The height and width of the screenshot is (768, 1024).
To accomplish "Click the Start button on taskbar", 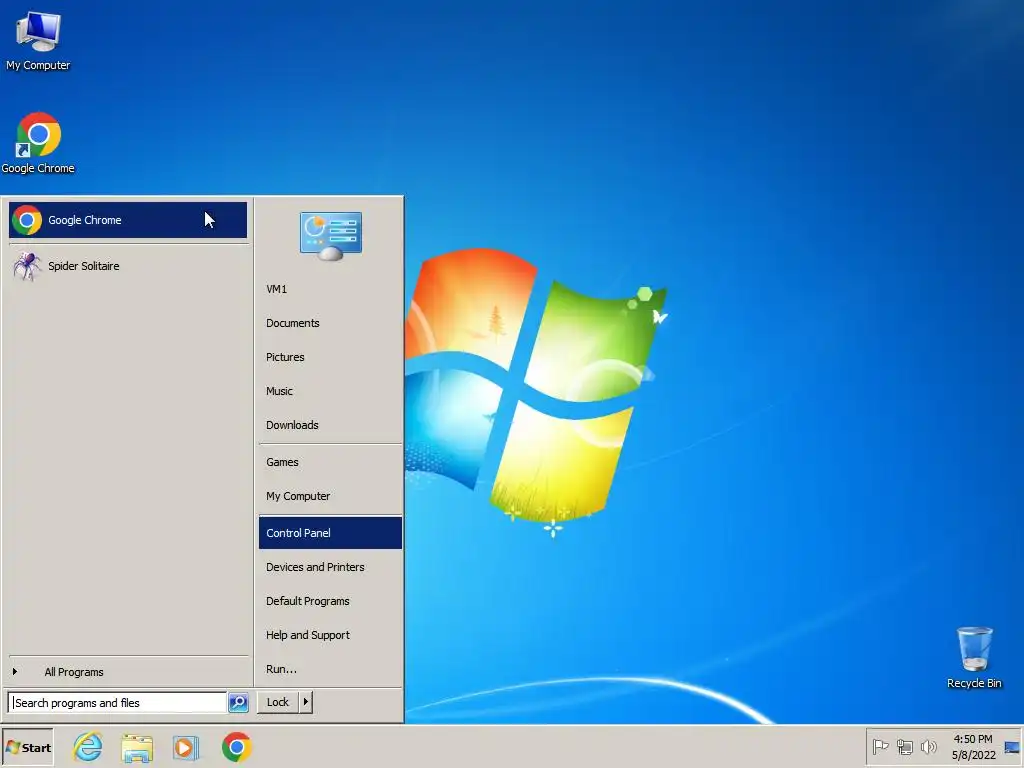I will point(28,747).
